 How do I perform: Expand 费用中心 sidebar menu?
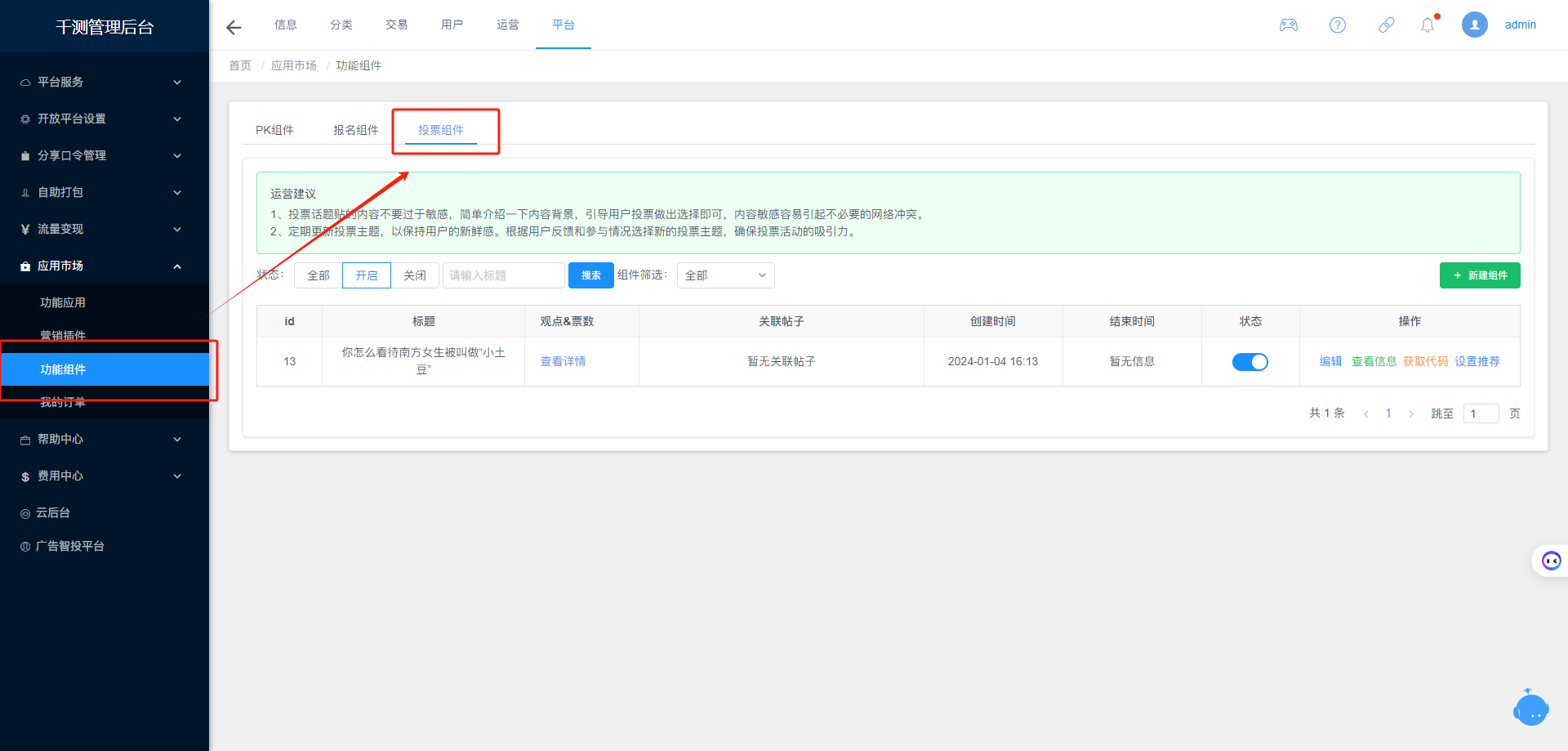pos(105,476)
